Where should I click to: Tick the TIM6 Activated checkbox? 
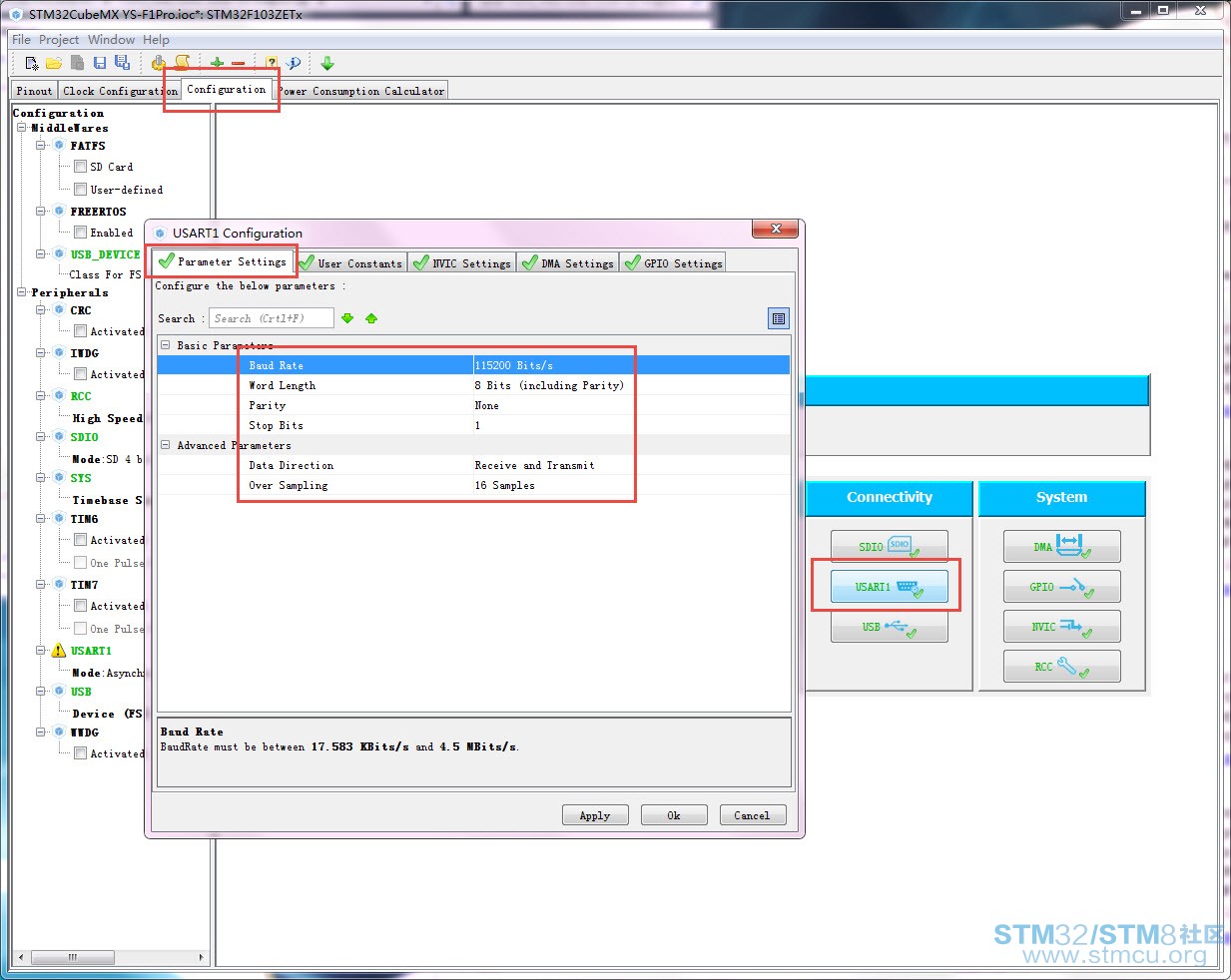pos(80,539)
